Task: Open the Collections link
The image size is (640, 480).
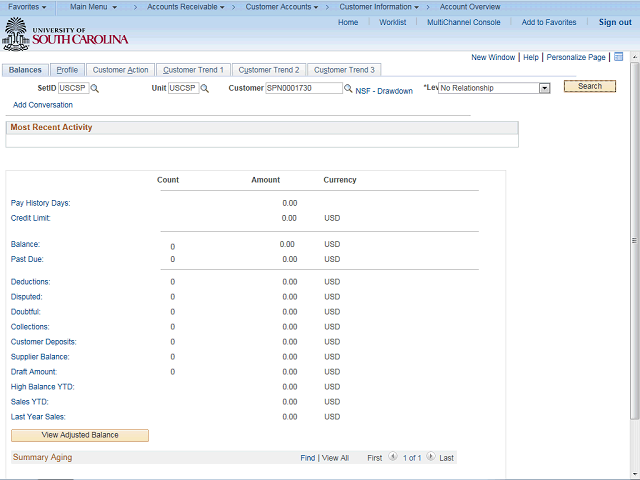Action: [30, 327]
